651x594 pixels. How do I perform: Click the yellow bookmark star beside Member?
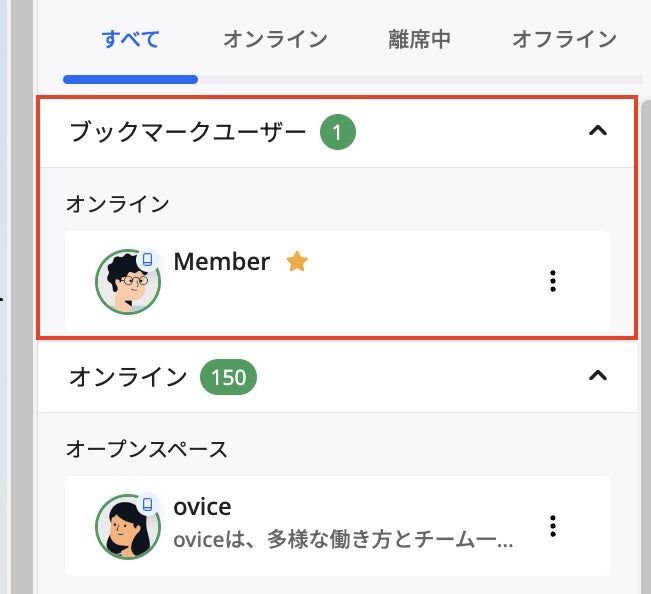[x=297, y=262]
